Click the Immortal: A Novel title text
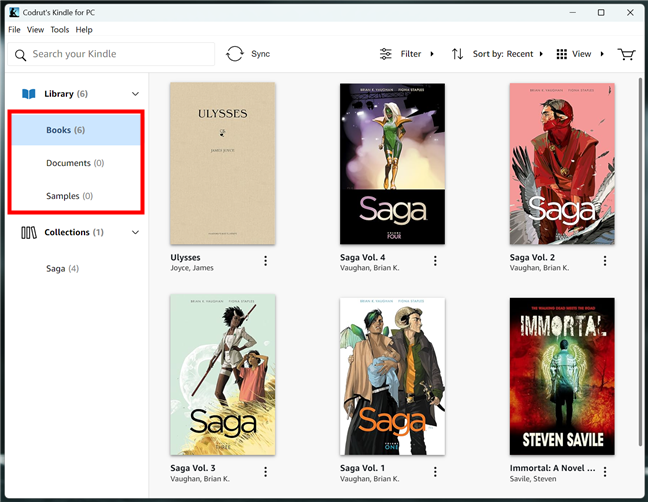648x502 pixels. click(x=553, y=468)
